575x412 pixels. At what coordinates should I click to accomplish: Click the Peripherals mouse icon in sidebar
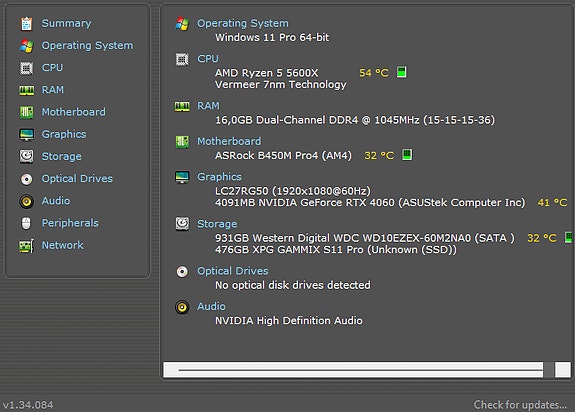[26, 223]
